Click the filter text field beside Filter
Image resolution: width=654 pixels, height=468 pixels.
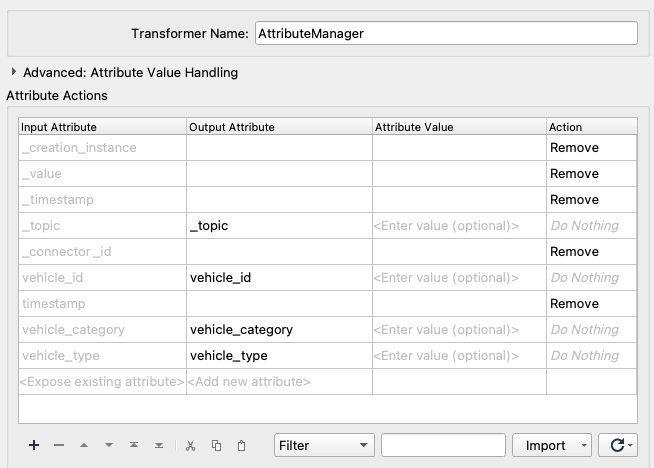(x=443, y=445)
